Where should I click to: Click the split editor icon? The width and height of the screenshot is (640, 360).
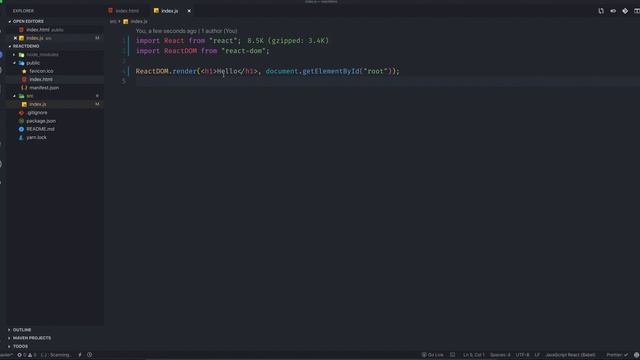click(637, 11)
